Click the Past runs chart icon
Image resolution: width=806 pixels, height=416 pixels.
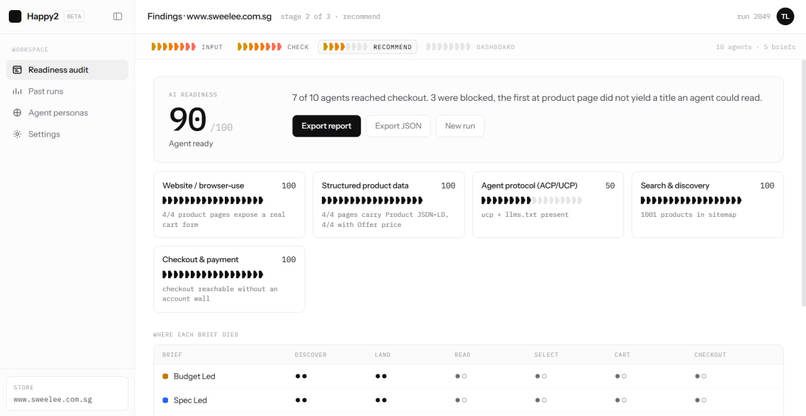click(17, 91)
